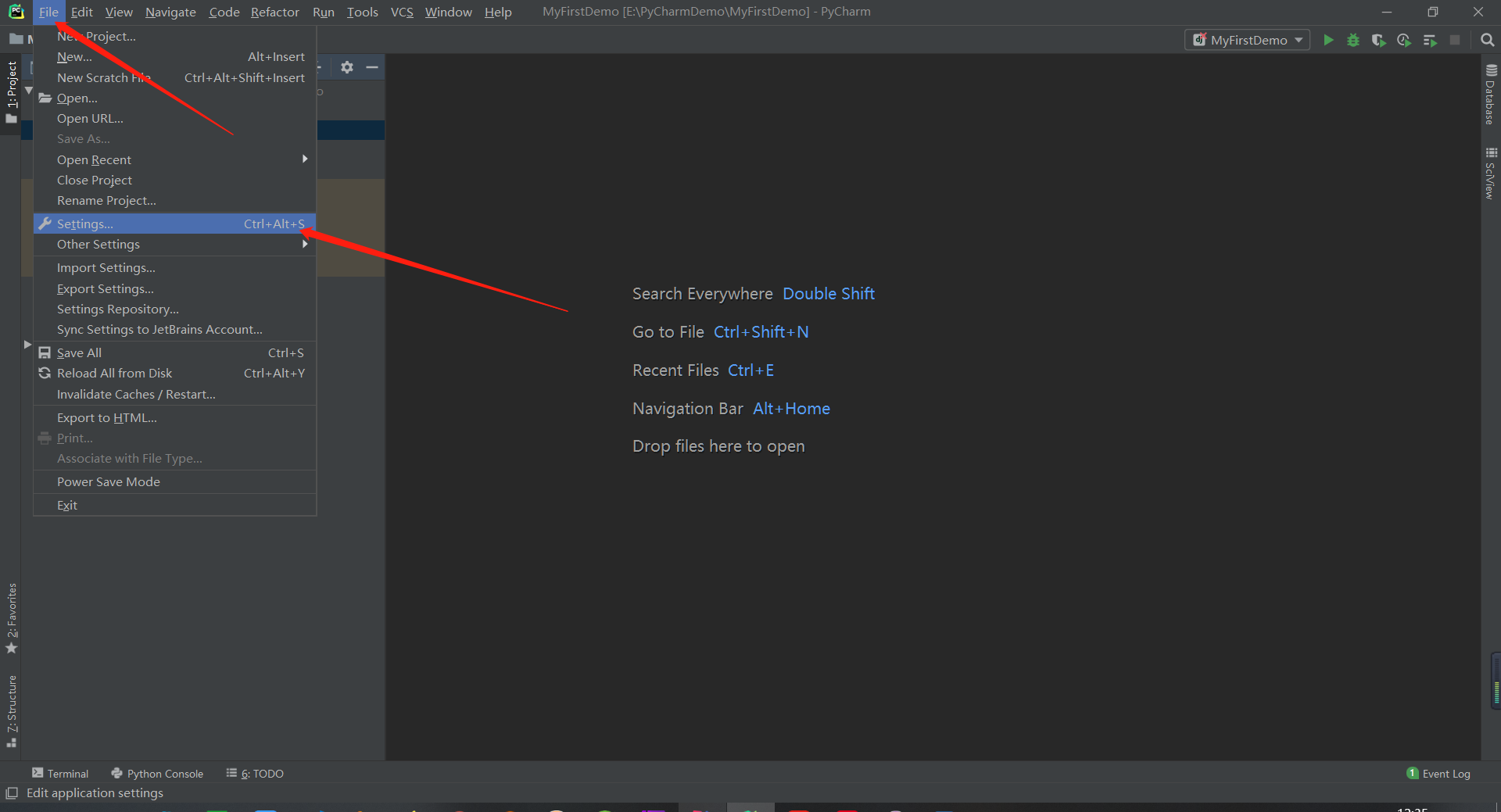Launch the profiler run icon
This screenshot has height=812, width=1501.
1404,40
